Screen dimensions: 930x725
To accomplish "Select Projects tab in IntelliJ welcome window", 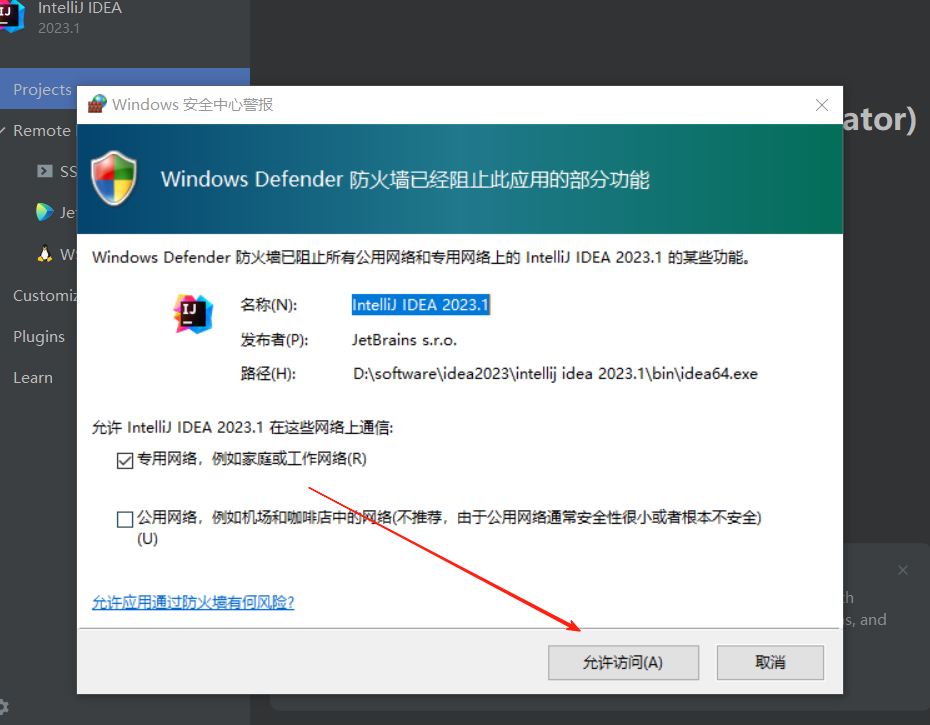I will pos(42,90).
